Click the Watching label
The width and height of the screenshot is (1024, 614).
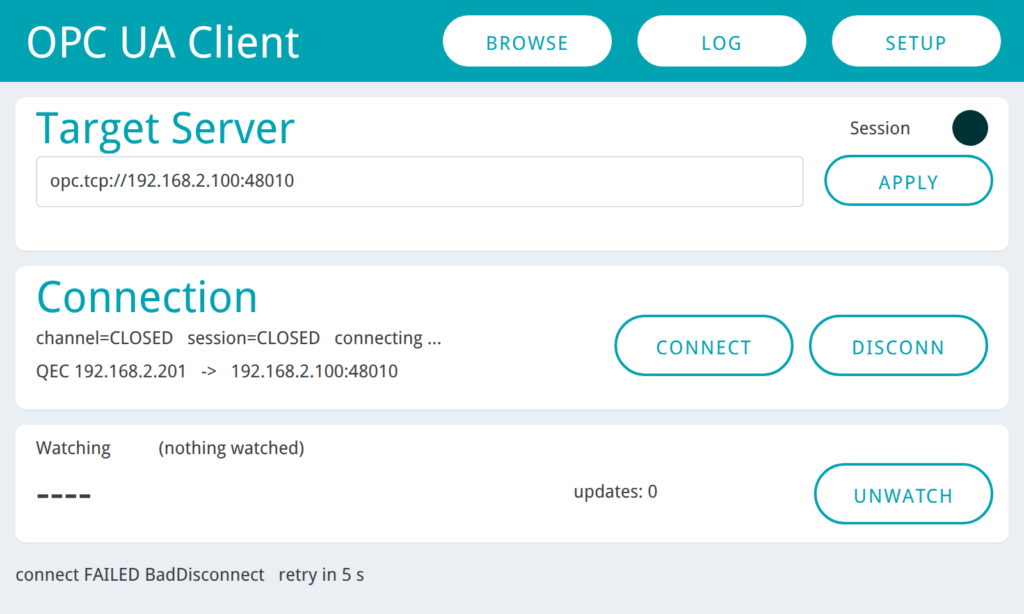(x=73, y=448)
